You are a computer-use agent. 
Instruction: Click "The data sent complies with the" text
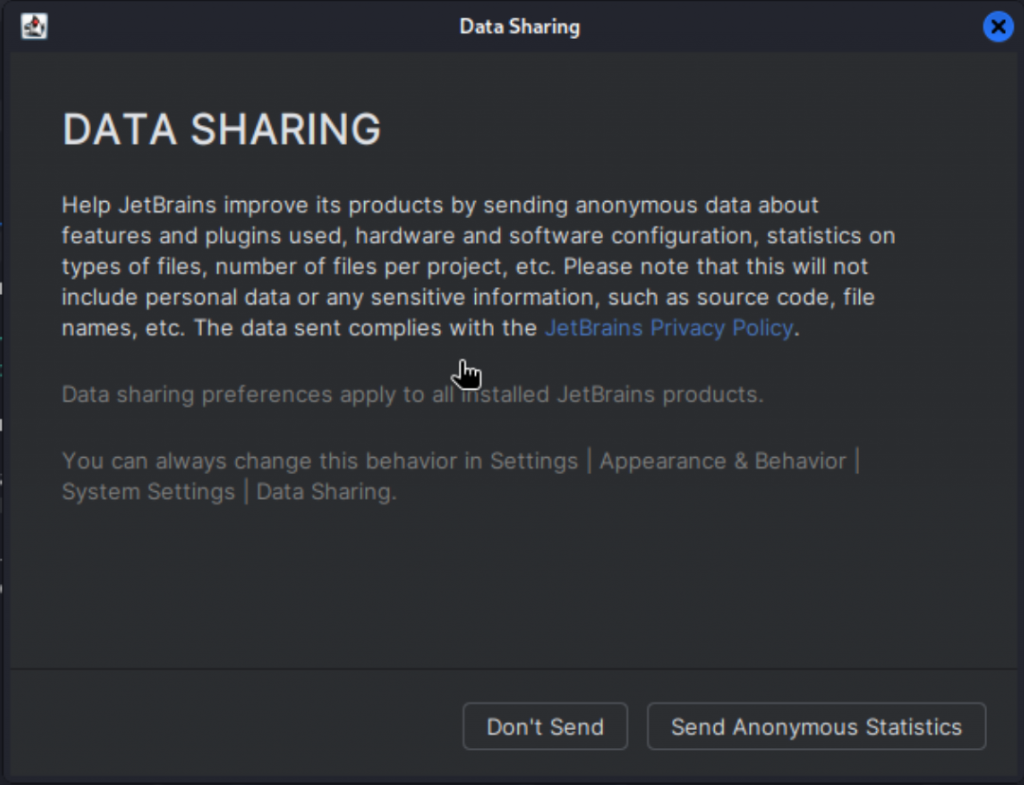pos(366,328)
